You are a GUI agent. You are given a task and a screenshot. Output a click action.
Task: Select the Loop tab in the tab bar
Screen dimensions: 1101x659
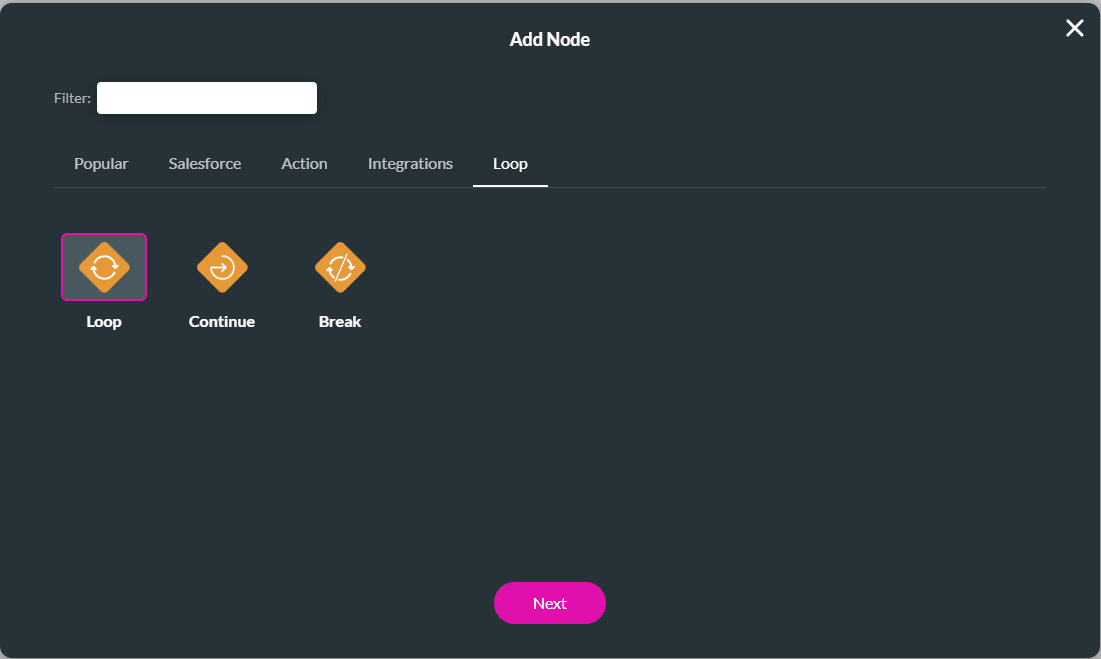[510, 164]
